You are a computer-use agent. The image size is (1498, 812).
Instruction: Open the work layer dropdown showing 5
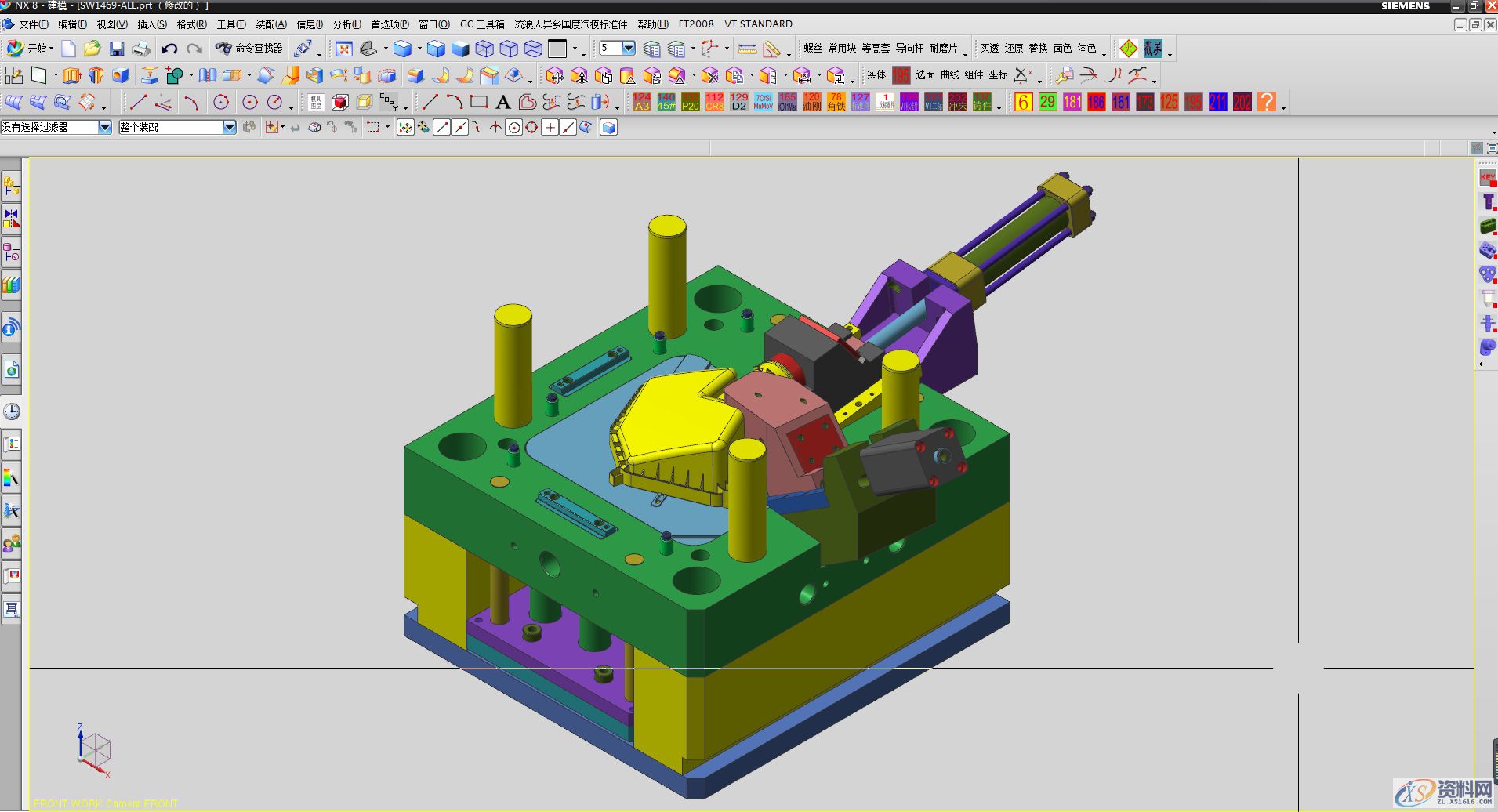(x=629, y=49)
